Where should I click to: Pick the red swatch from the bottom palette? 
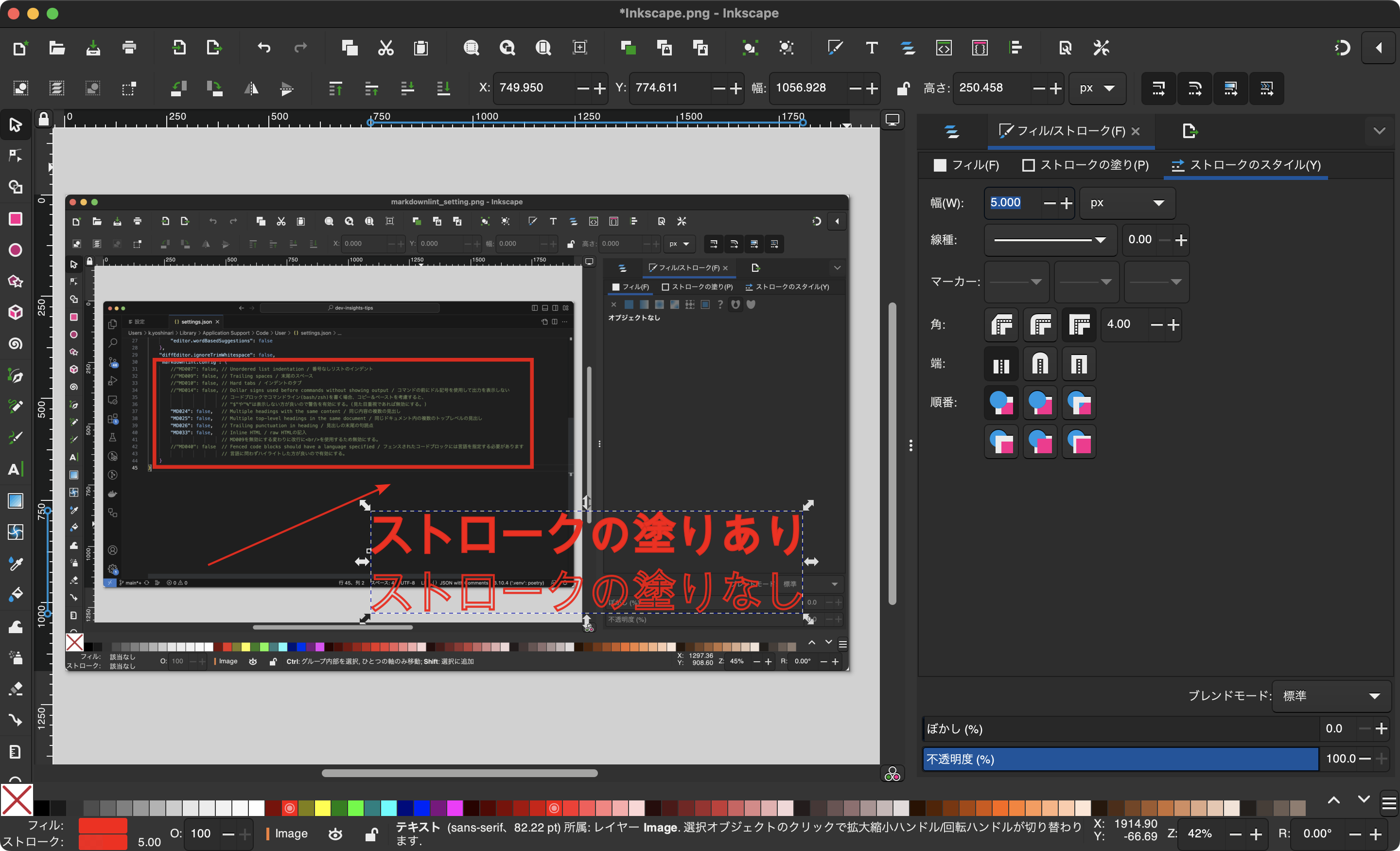tap(289, 808)
